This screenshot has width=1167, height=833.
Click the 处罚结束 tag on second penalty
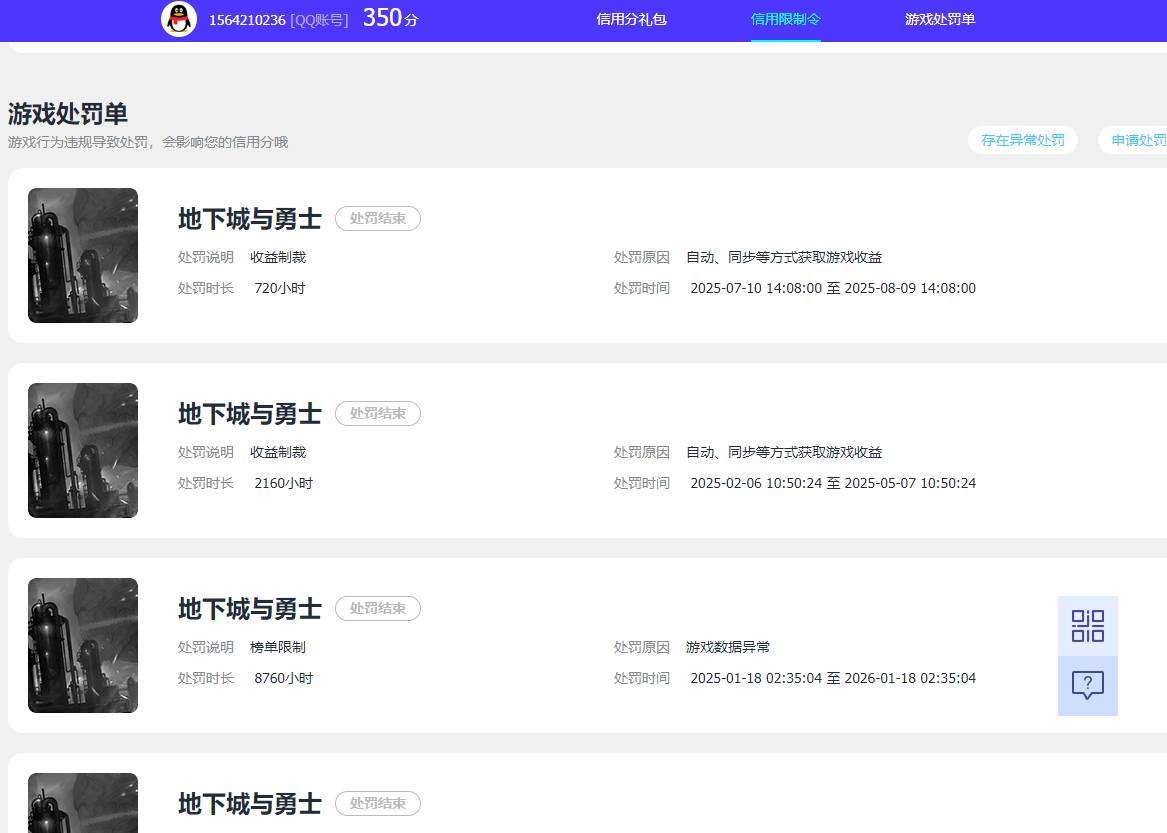point(377,413)
